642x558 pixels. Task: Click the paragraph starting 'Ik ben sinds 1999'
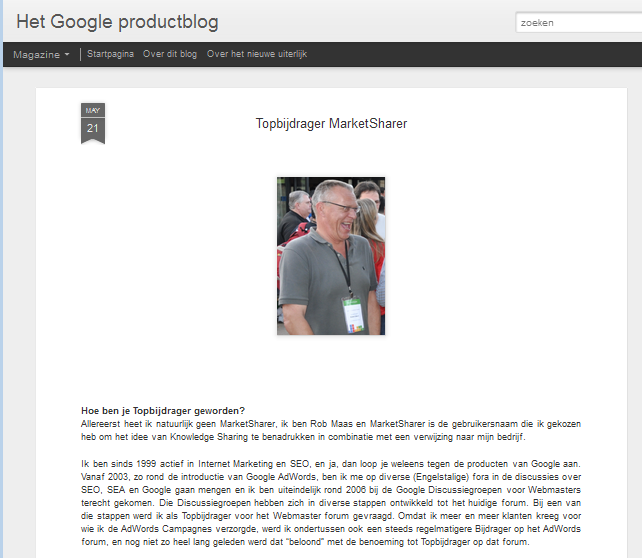pyautogui.click(x=331, y=503)
